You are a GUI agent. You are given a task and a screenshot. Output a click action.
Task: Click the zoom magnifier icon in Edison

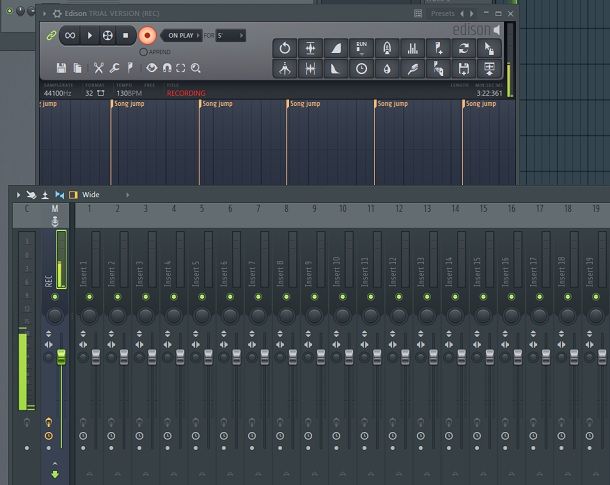coord(196,68)
